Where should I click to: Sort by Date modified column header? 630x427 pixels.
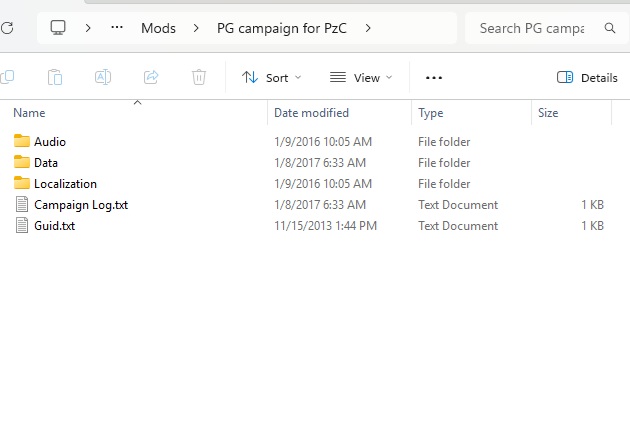(311, 113)
